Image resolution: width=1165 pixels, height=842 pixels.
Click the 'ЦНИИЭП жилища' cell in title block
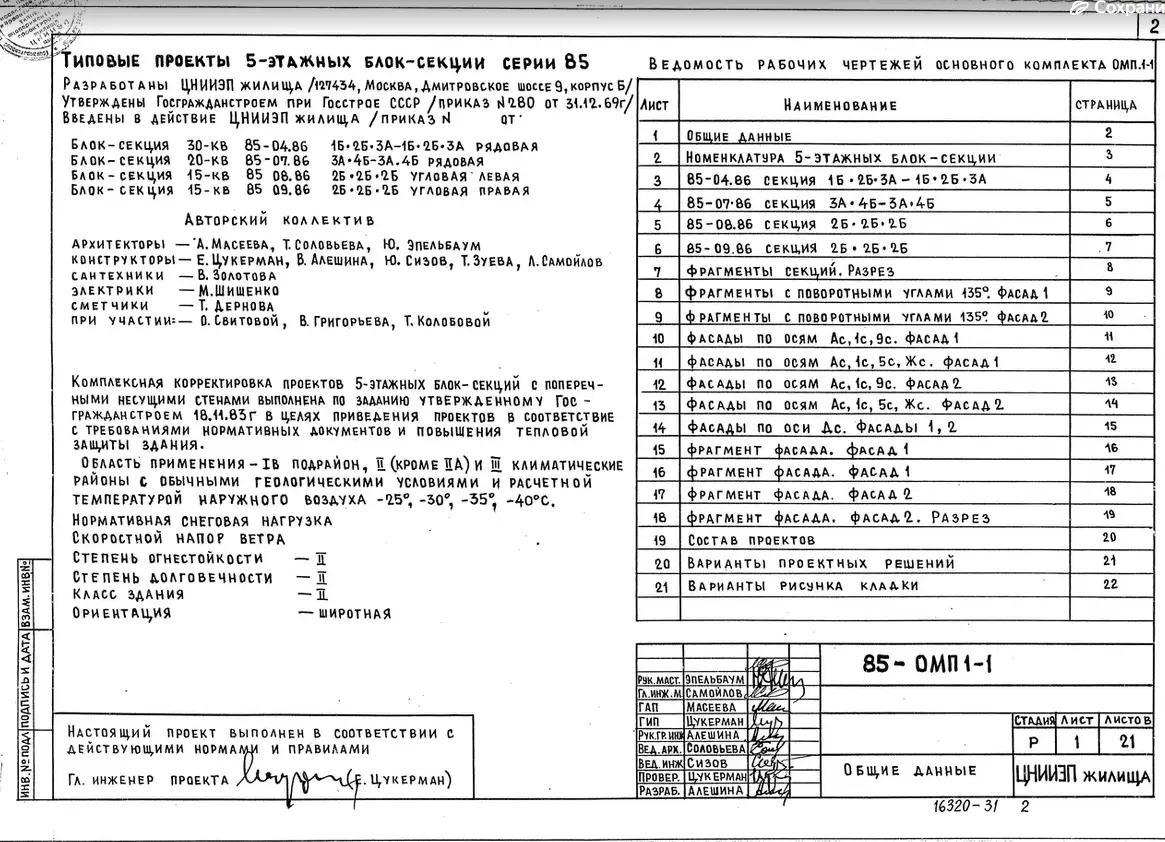click(x=1082, y=775)
